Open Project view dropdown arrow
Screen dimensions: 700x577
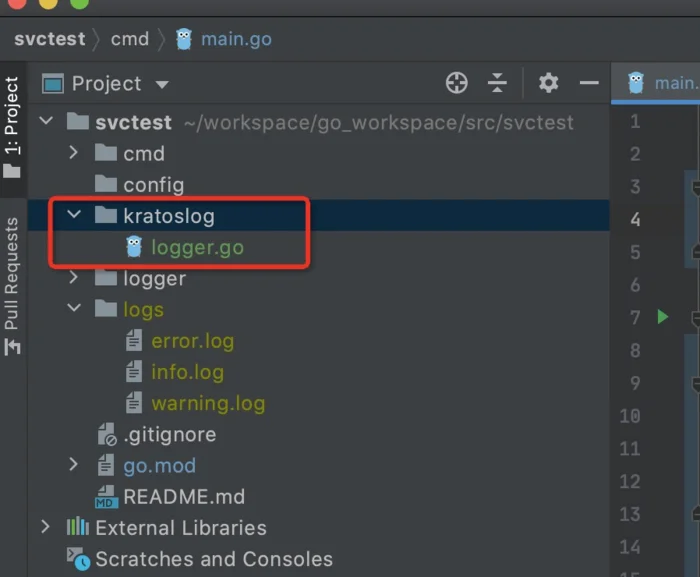162,84
